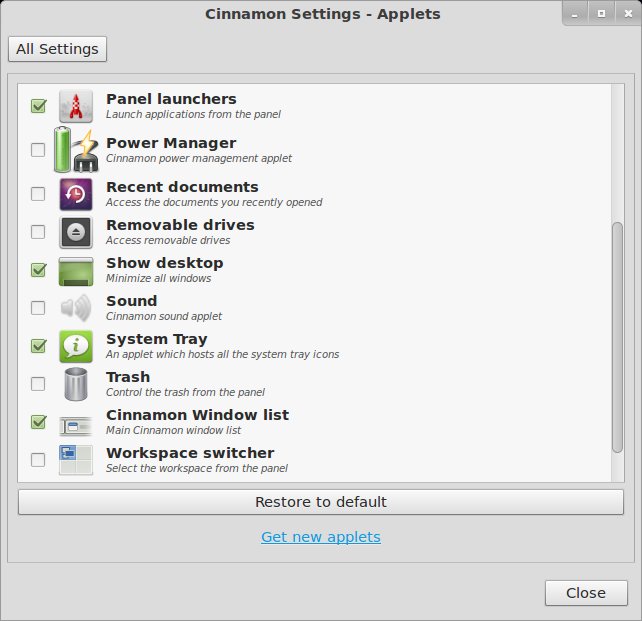Click the Close button at the bottom
The height and width of the screenshot is (621, 642).
click(586, 593)
